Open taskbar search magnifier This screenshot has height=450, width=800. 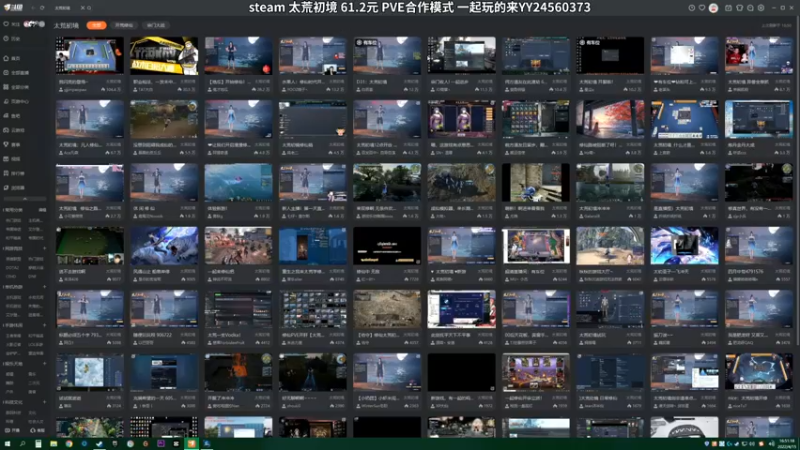tap(23, 444)
